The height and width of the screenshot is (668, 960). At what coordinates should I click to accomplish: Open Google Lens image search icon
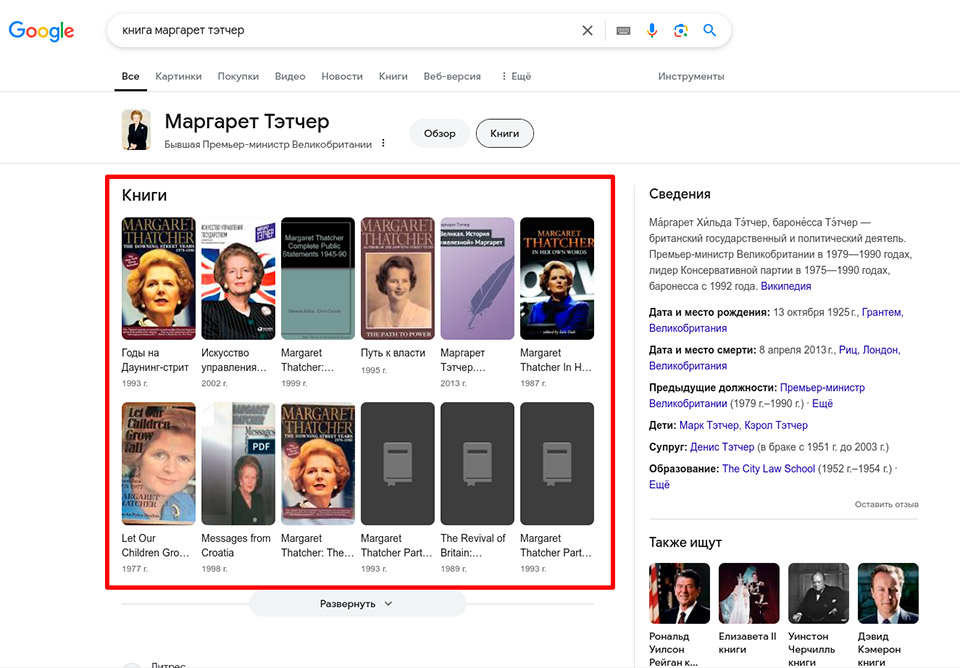(x=680, y=30)
